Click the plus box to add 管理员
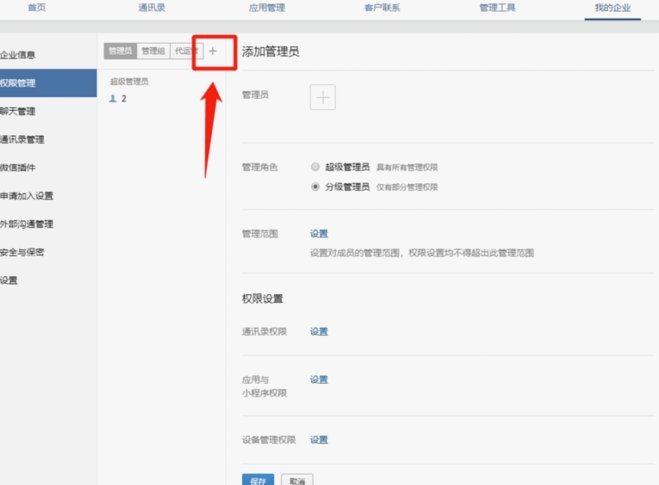Image resolution: width=659 pixels, height=485 pixels. point(323,97)
